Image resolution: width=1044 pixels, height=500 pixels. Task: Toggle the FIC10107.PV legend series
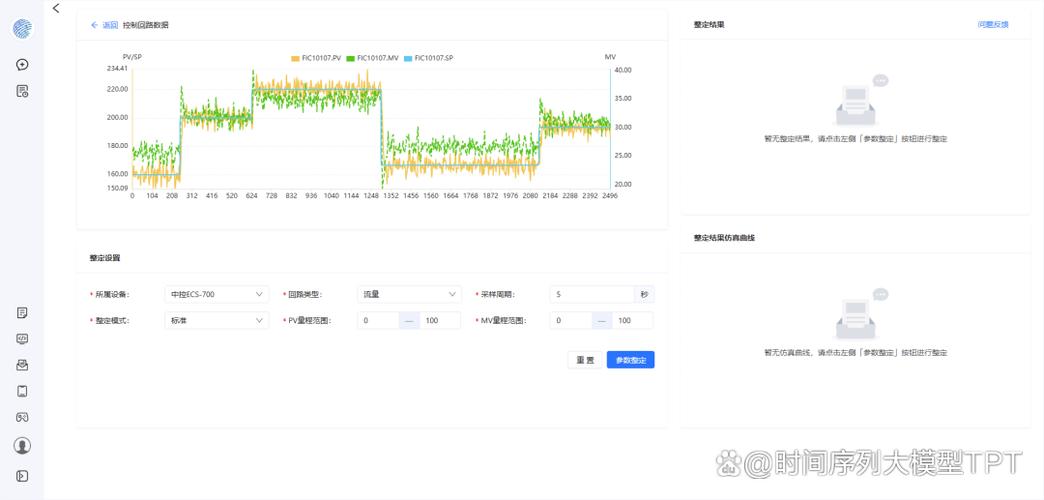pos(316,58)
